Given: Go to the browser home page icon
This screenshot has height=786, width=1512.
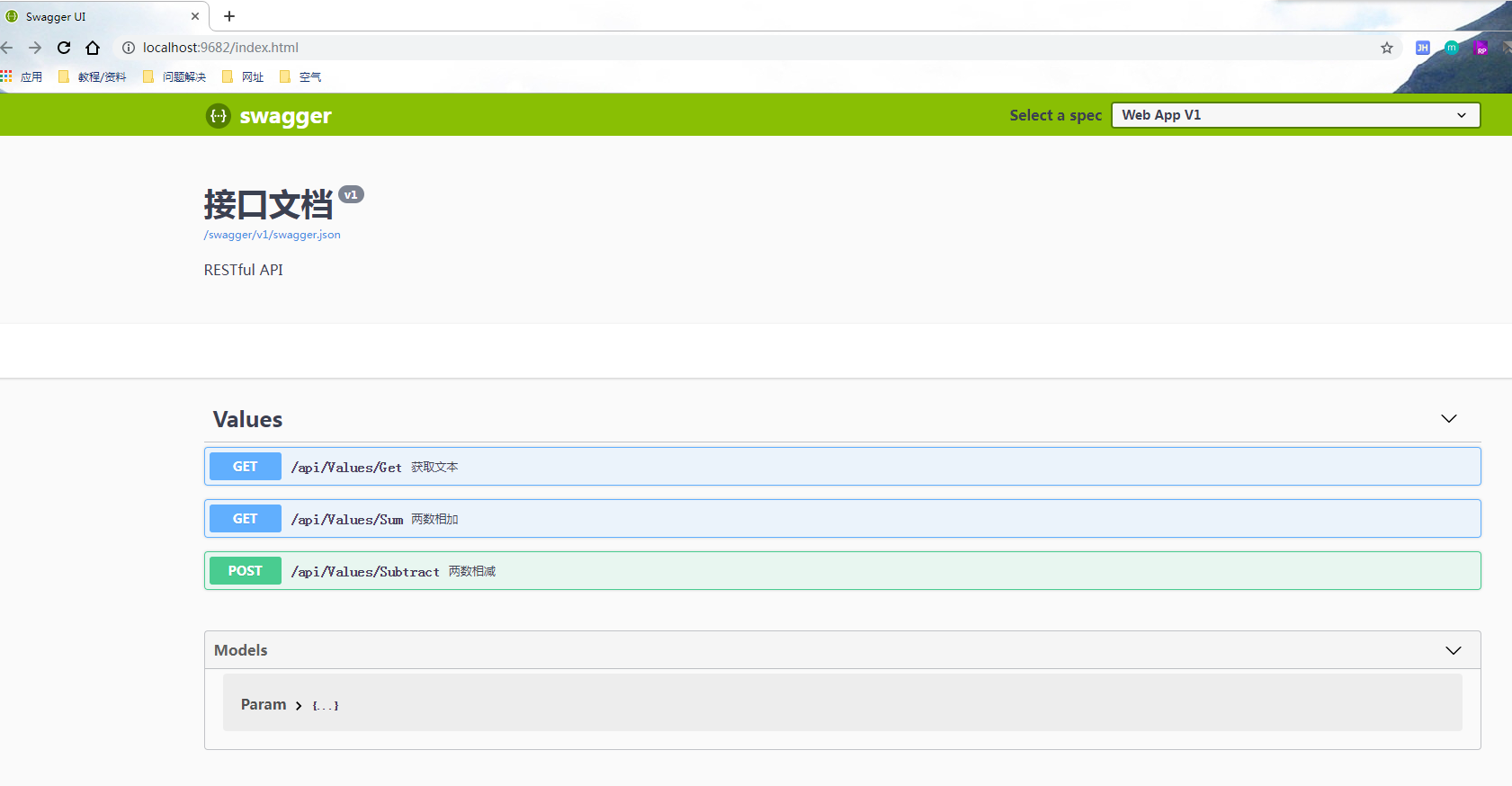Looking at the screenshot, I should coord(93,48).
